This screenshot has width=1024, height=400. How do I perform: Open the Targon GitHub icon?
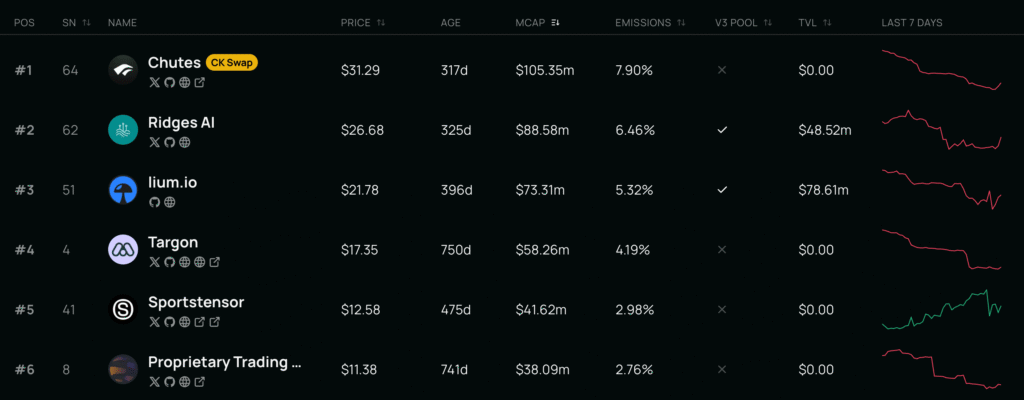point(169,262)
